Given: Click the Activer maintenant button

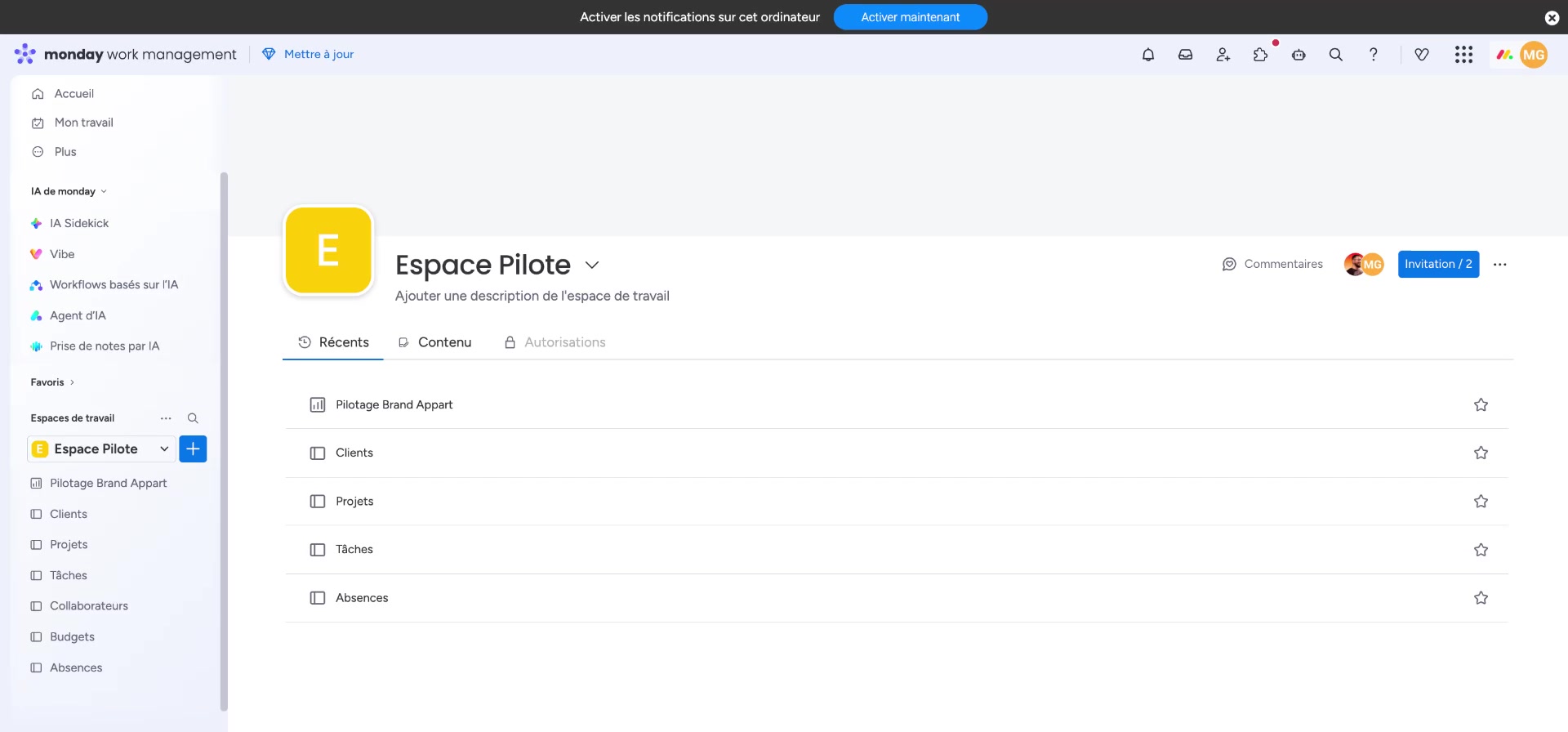Looking at the screenshot, I should (910, 17).
